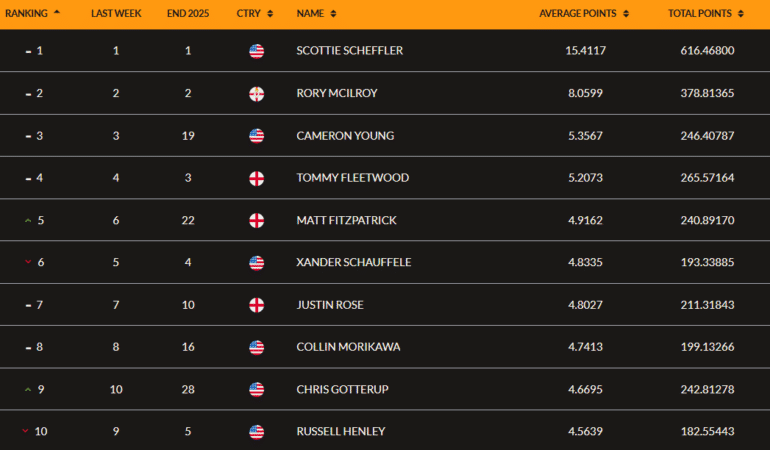Open Scottie Scheffler player link

tap(350, 51)
